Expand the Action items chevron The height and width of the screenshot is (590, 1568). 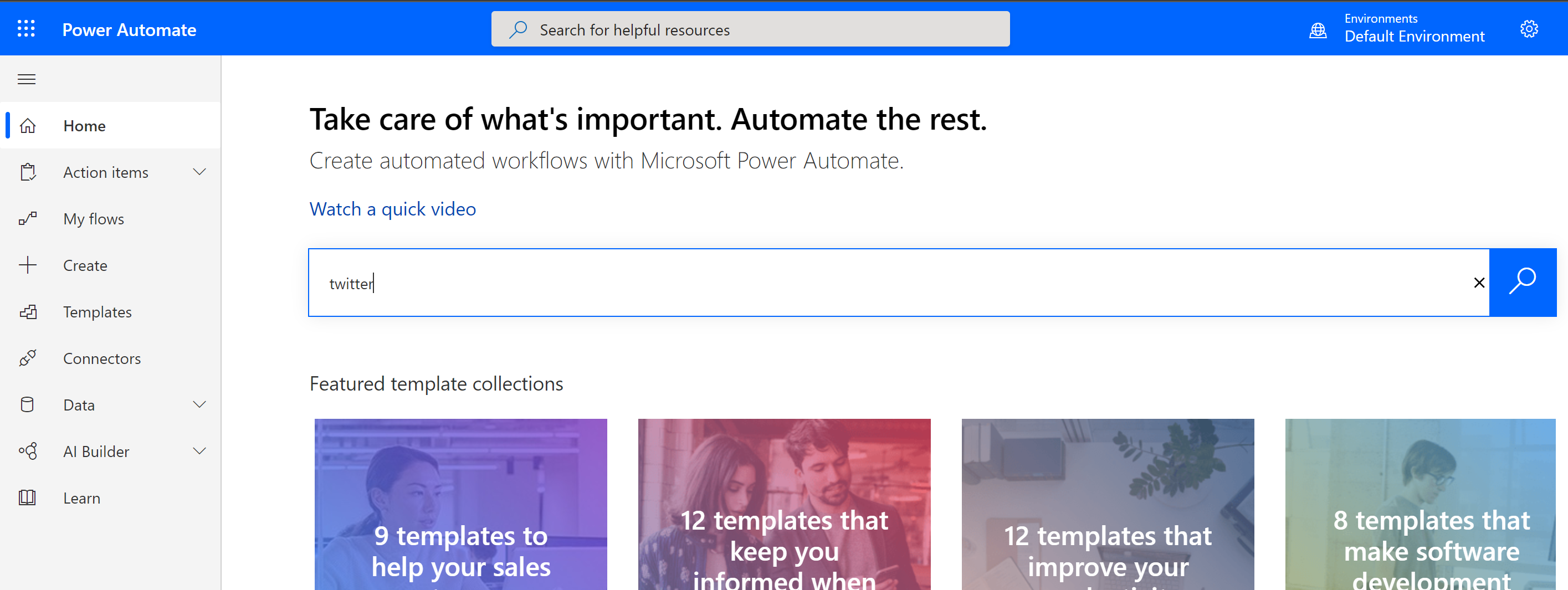199,172
